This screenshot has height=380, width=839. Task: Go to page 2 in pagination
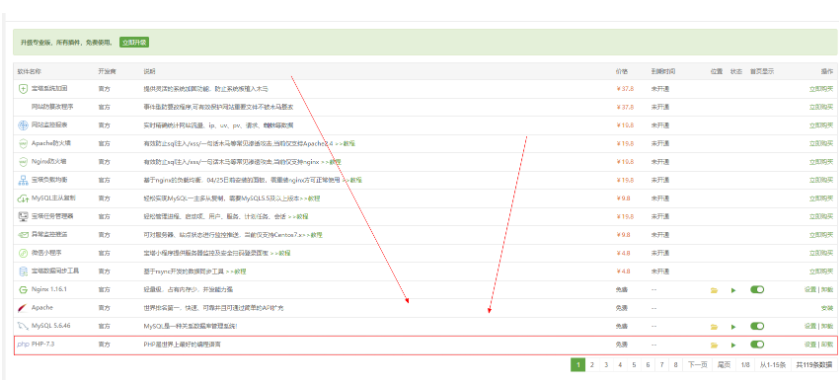coord(592,364)
